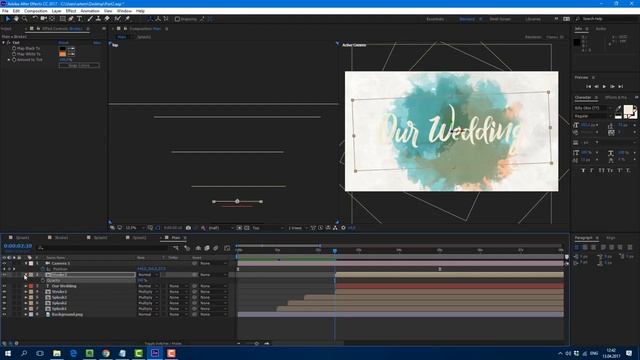Open the timeline Graph Editor
This screenshot has height=360, width=640.
227,248
